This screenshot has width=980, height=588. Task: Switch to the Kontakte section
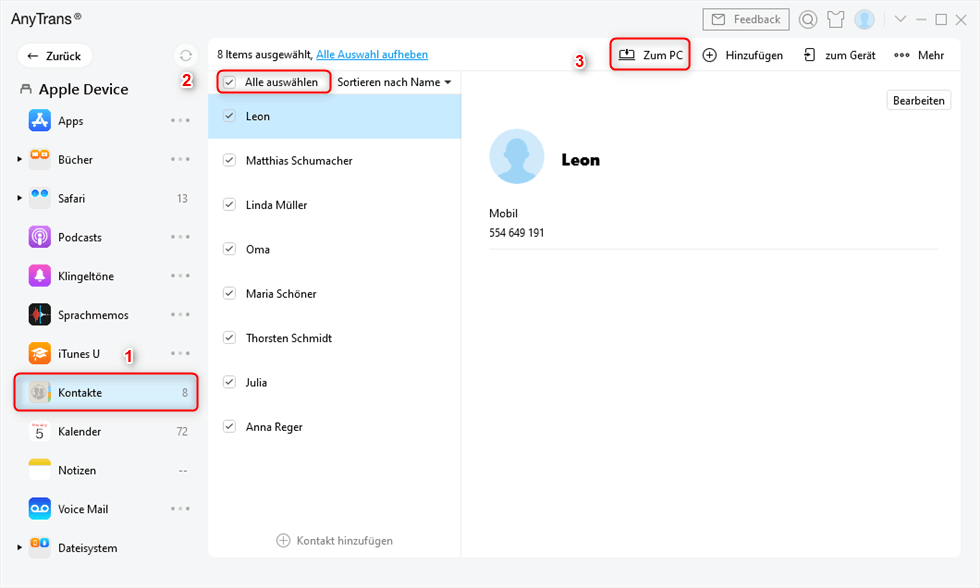point(81,392)
